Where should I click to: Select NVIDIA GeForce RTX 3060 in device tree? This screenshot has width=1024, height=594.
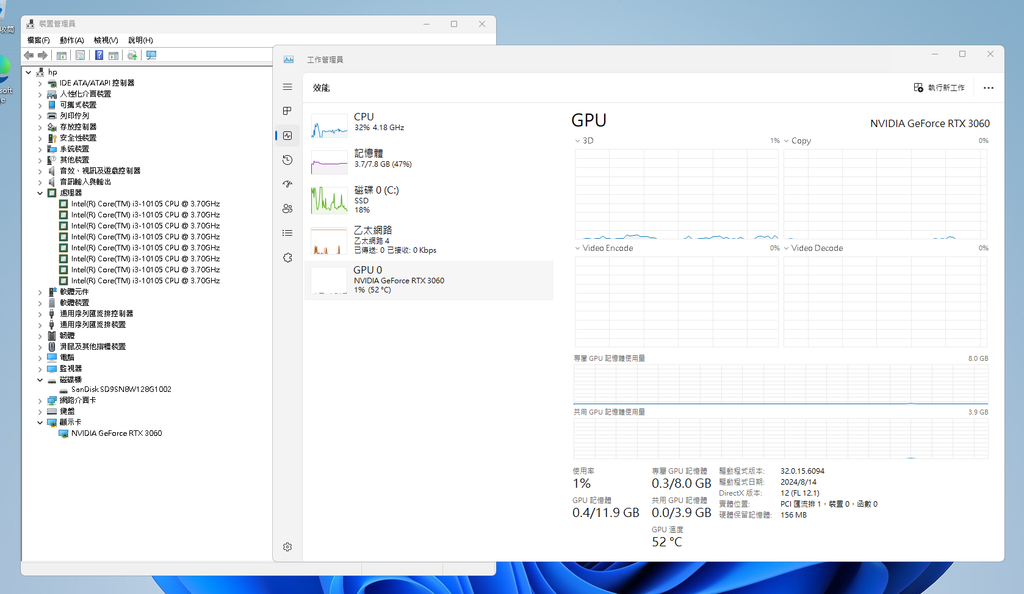[x=116, y=433]
